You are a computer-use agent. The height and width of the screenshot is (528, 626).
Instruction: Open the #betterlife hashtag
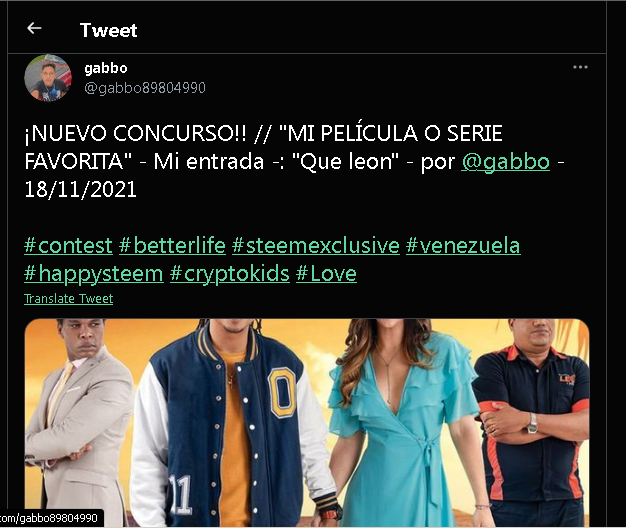172,245
